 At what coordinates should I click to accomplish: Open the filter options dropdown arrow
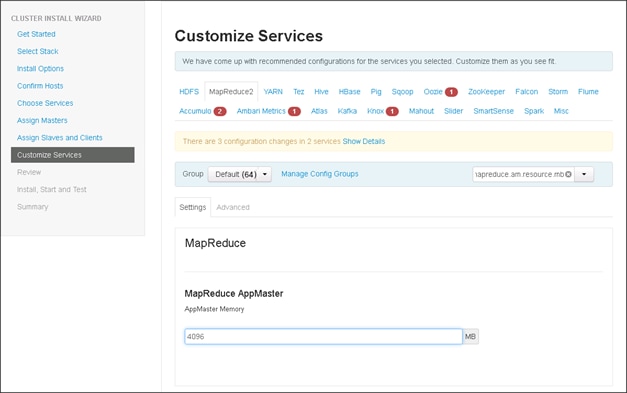pyautogui.click(x=584, y=174)
